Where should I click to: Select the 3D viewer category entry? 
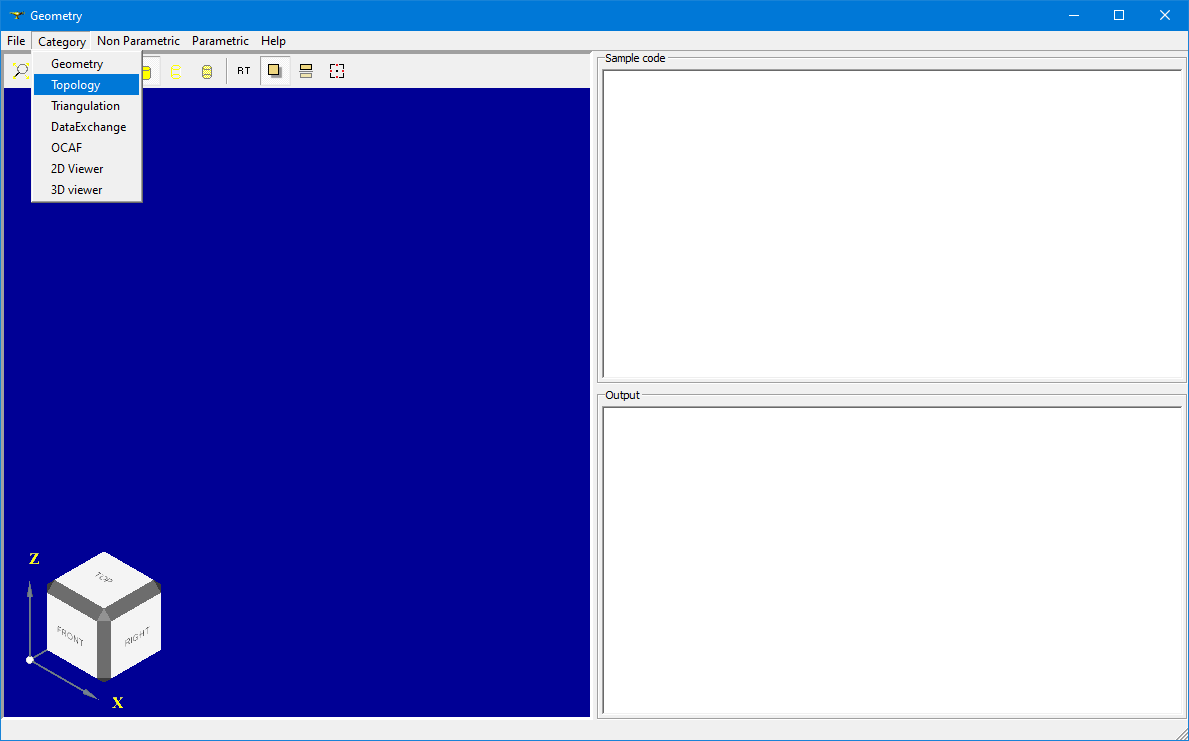(x=76, y=190)
